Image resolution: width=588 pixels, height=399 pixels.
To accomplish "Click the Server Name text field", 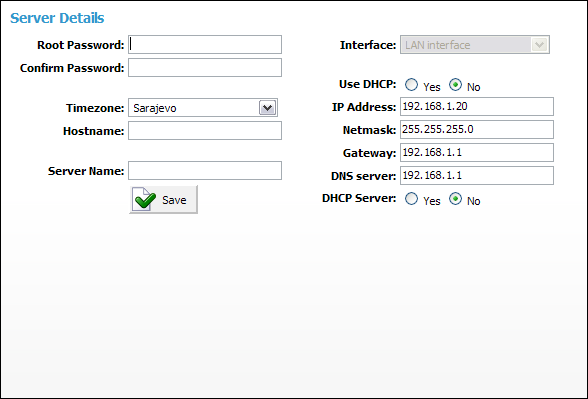I will click(x=205, y=171).
